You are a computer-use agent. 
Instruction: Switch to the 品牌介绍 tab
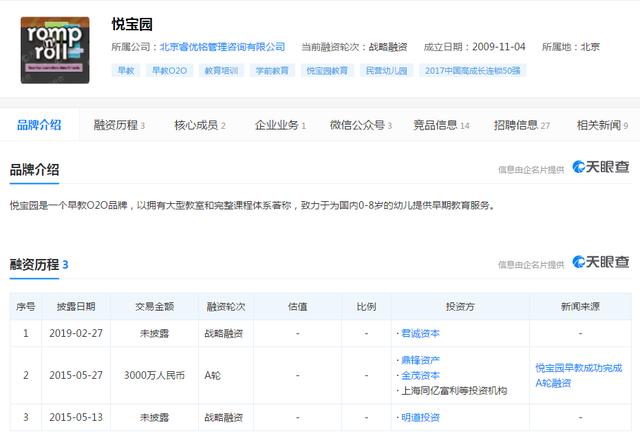click(39, 125)
